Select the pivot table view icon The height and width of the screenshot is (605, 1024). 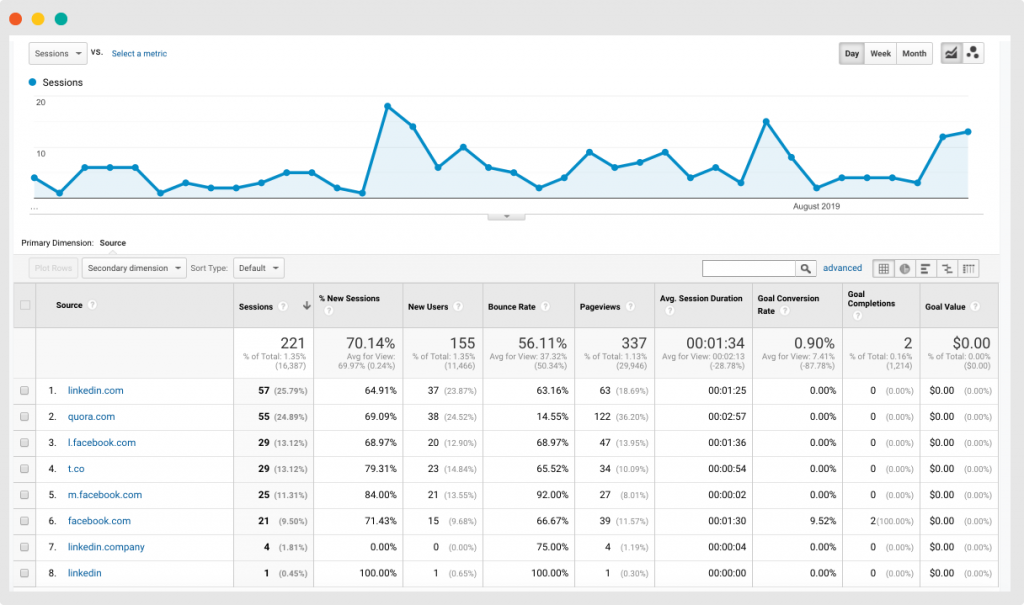click(x=969, y=268)
